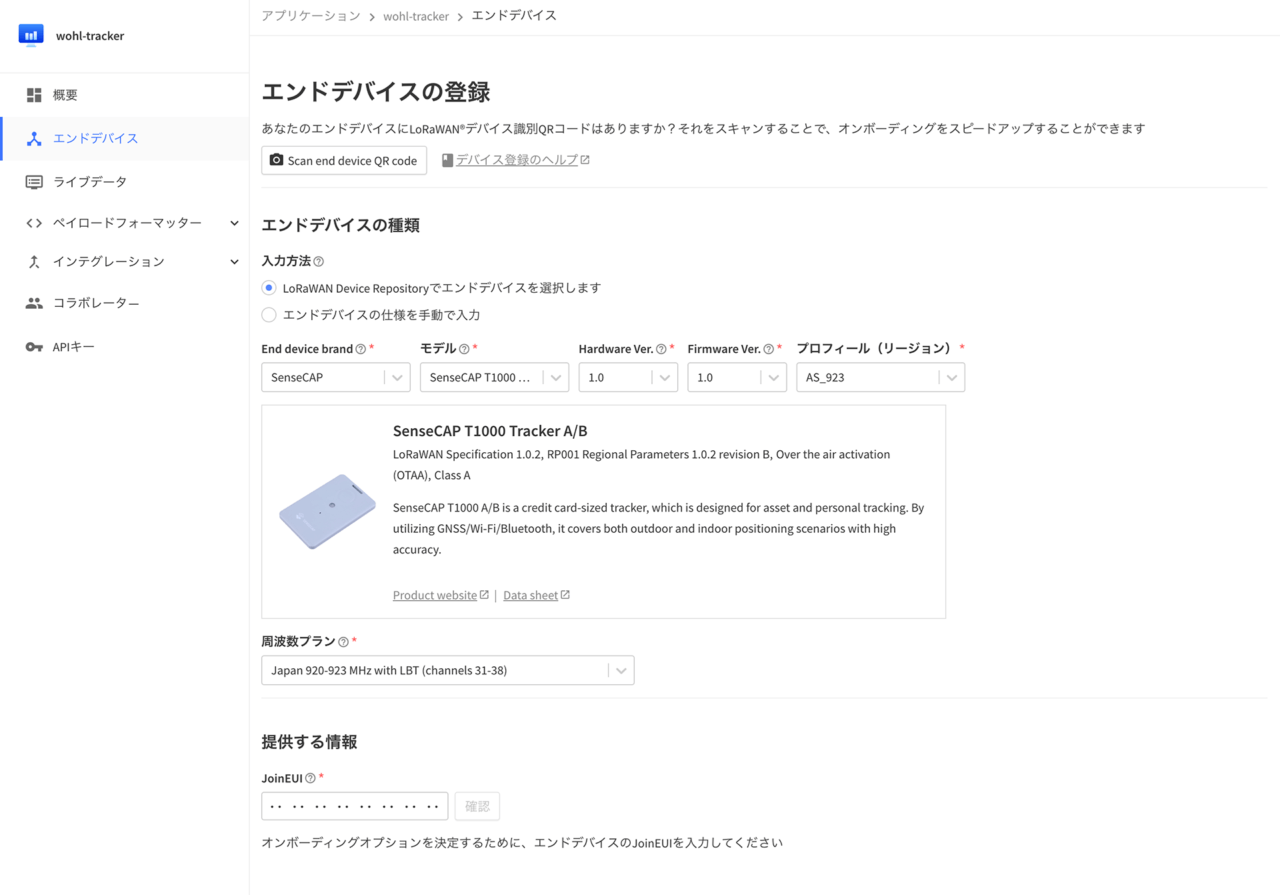Click the wohl-tracker application logo icon
This screenshot has height=895, width=1280.
tap(31, 36)
